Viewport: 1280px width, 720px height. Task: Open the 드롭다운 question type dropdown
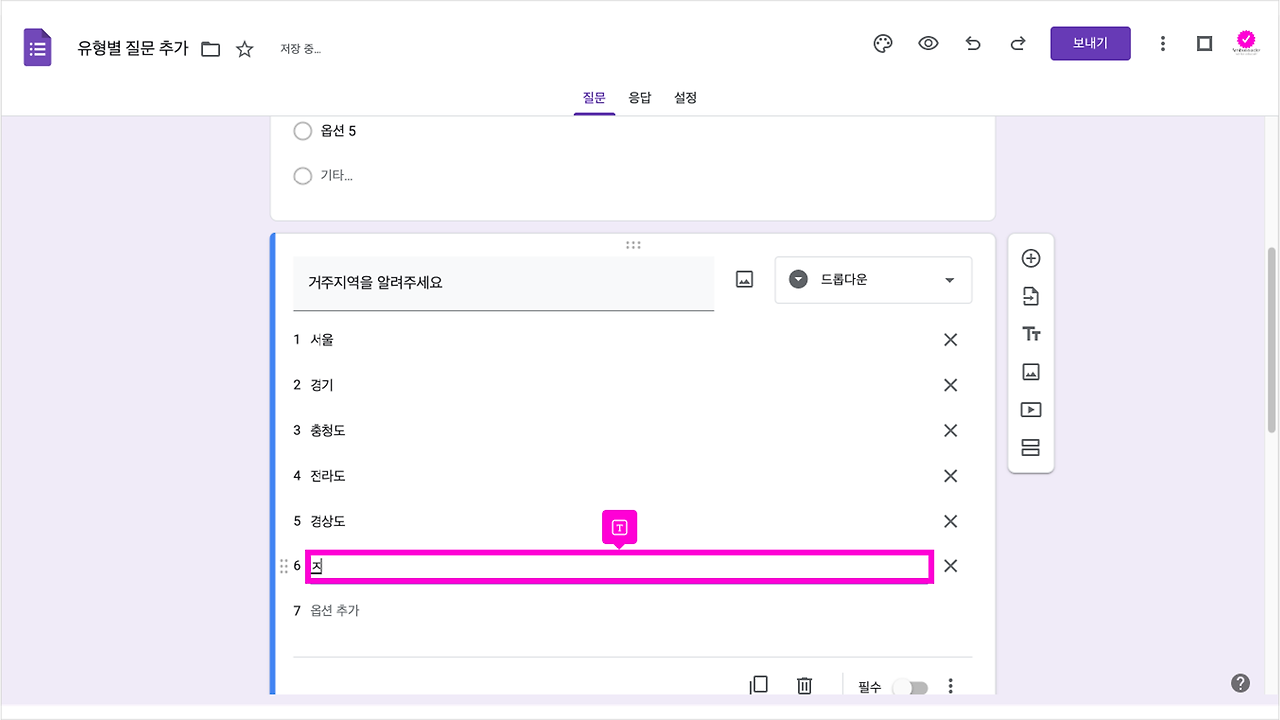[872, 279]
